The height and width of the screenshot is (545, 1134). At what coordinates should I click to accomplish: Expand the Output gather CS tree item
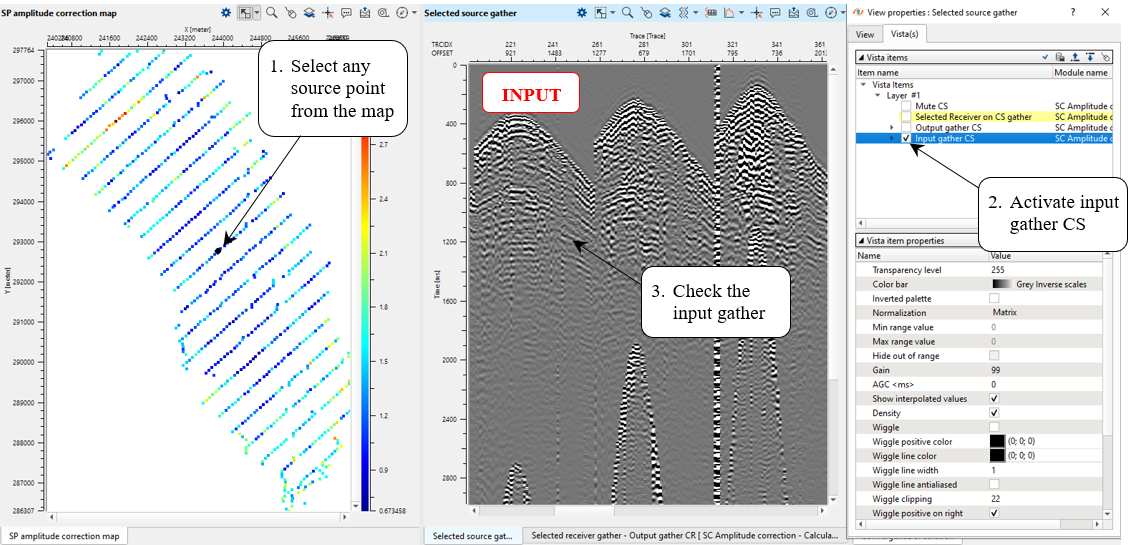[x=891, y=128]
